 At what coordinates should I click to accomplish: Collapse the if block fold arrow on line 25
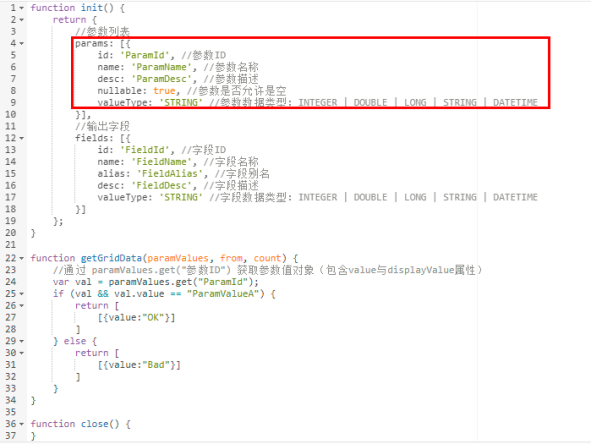pyautogui.click(x=21, y=294)
